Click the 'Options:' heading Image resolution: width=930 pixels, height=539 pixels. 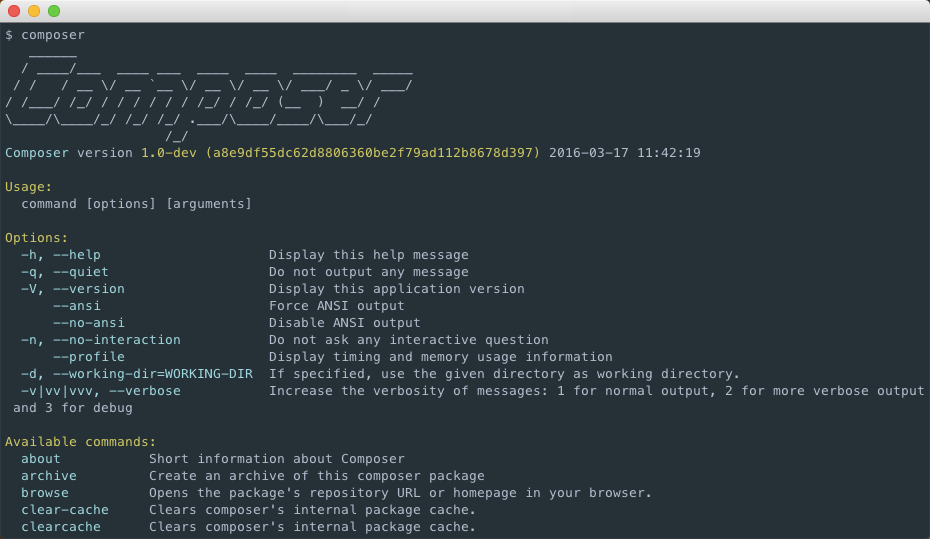(37, 238)
